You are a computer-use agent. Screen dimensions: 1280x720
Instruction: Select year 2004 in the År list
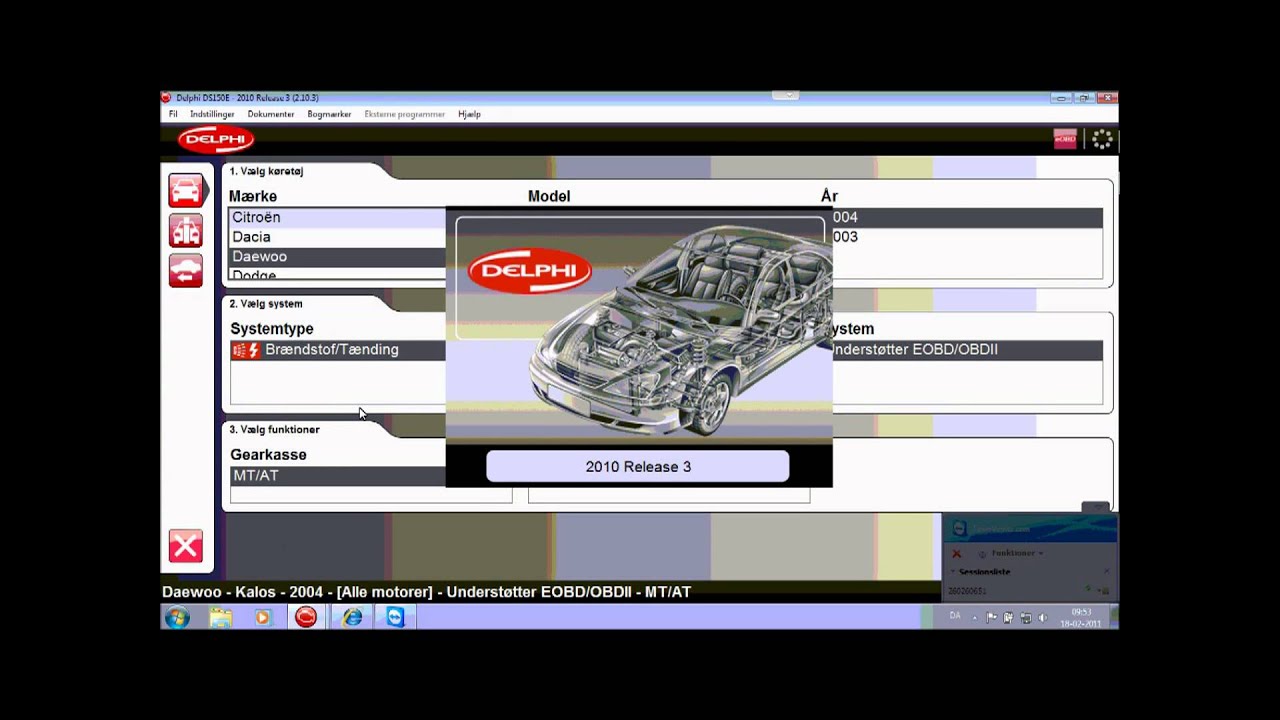(967, 217)
